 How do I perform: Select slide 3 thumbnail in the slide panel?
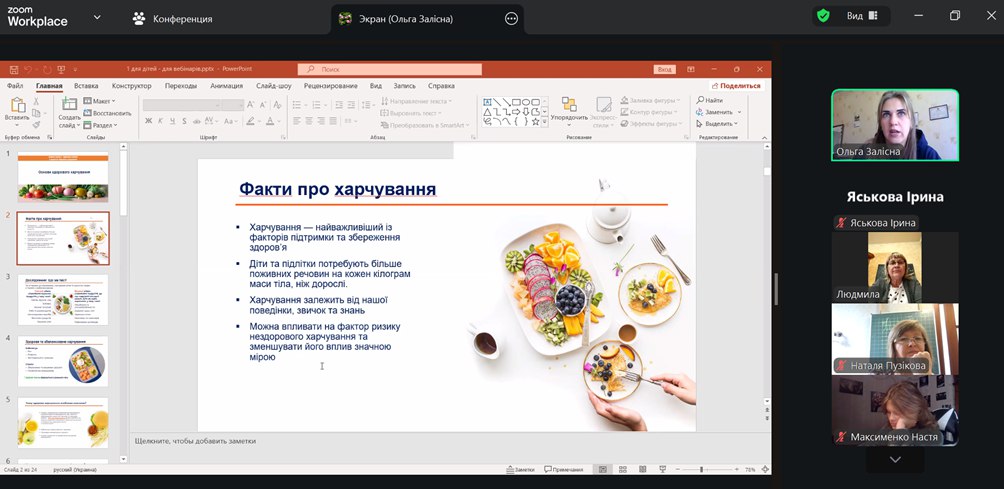pyautogui.click(x=64, y=300)
